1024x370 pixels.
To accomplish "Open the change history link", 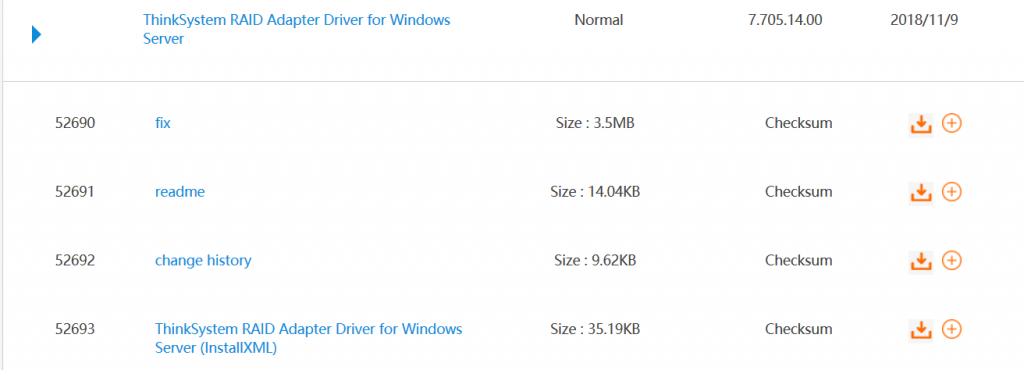I will (203, 260).
